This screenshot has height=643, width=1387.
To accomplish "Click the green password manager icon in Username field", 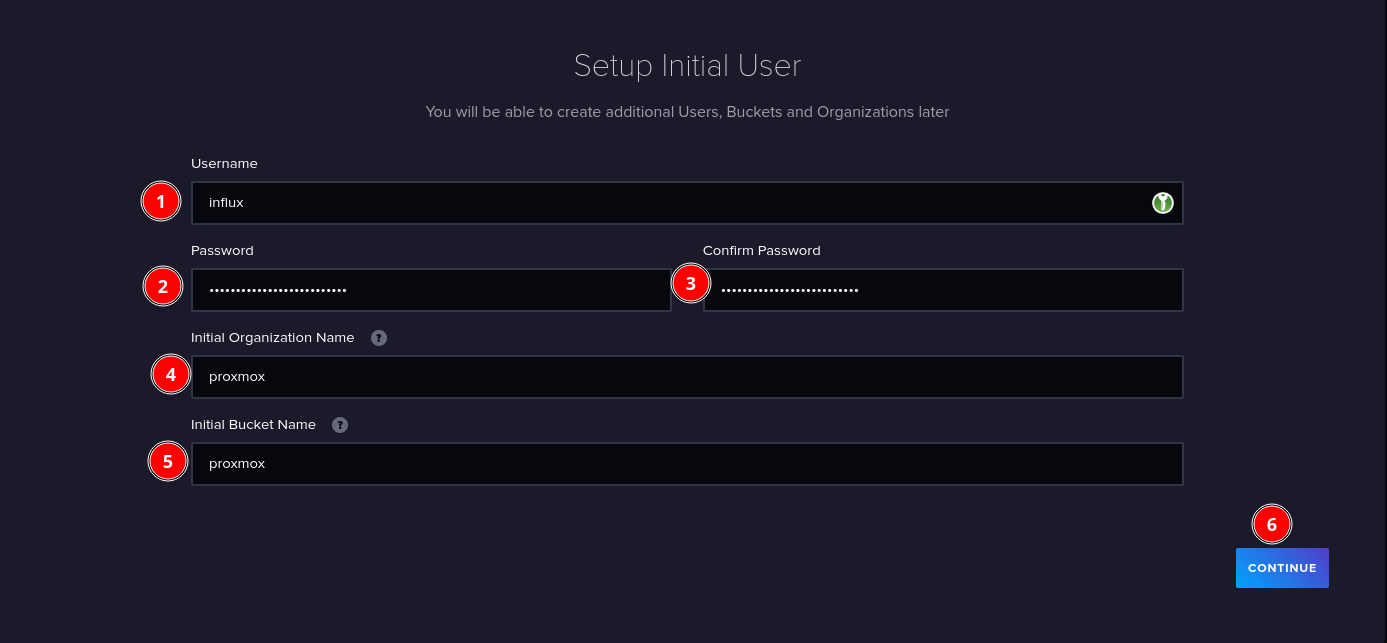I will (x=1162, y=203).
